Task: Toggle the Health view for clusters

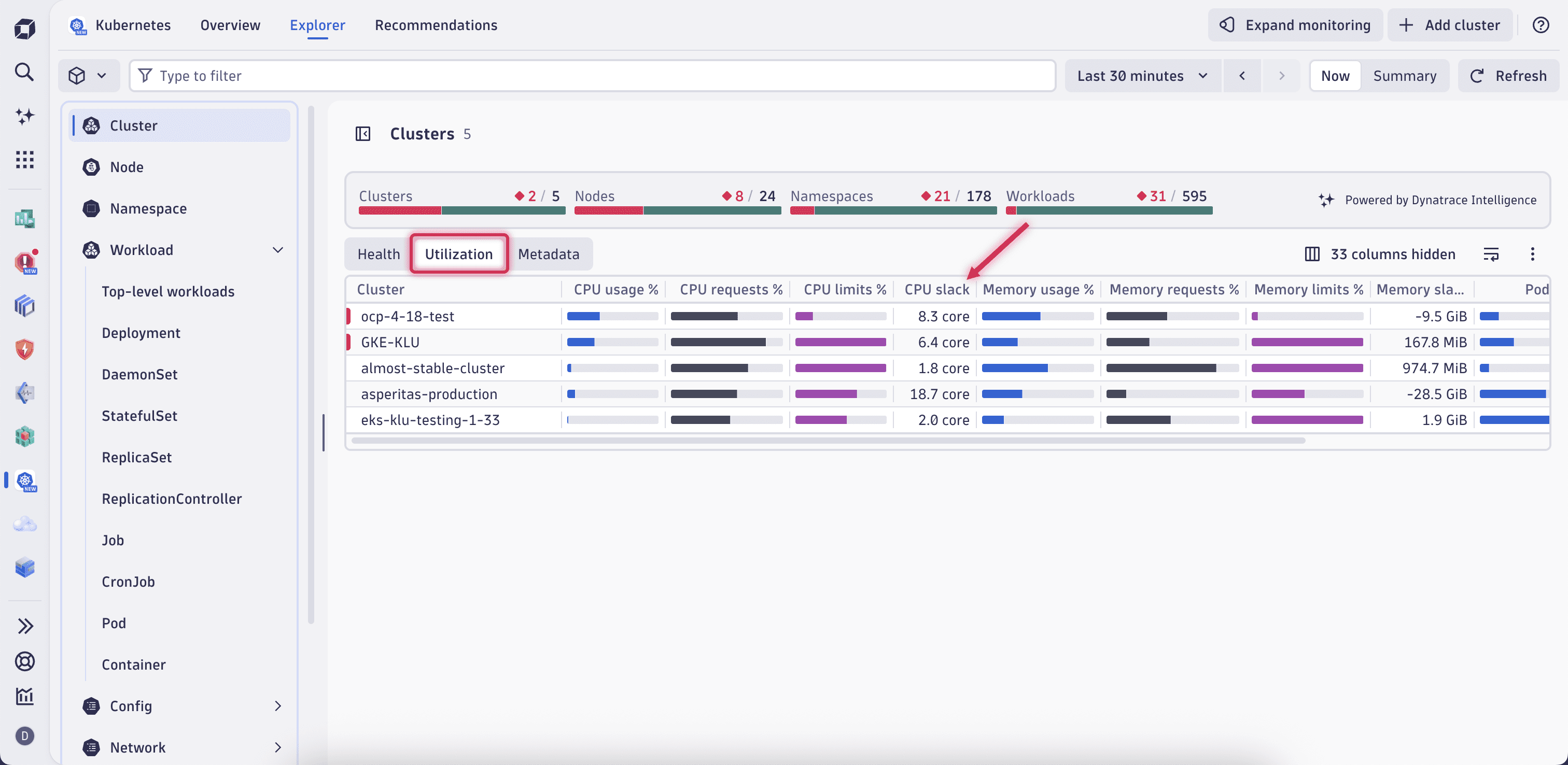Action: point(377,254)
